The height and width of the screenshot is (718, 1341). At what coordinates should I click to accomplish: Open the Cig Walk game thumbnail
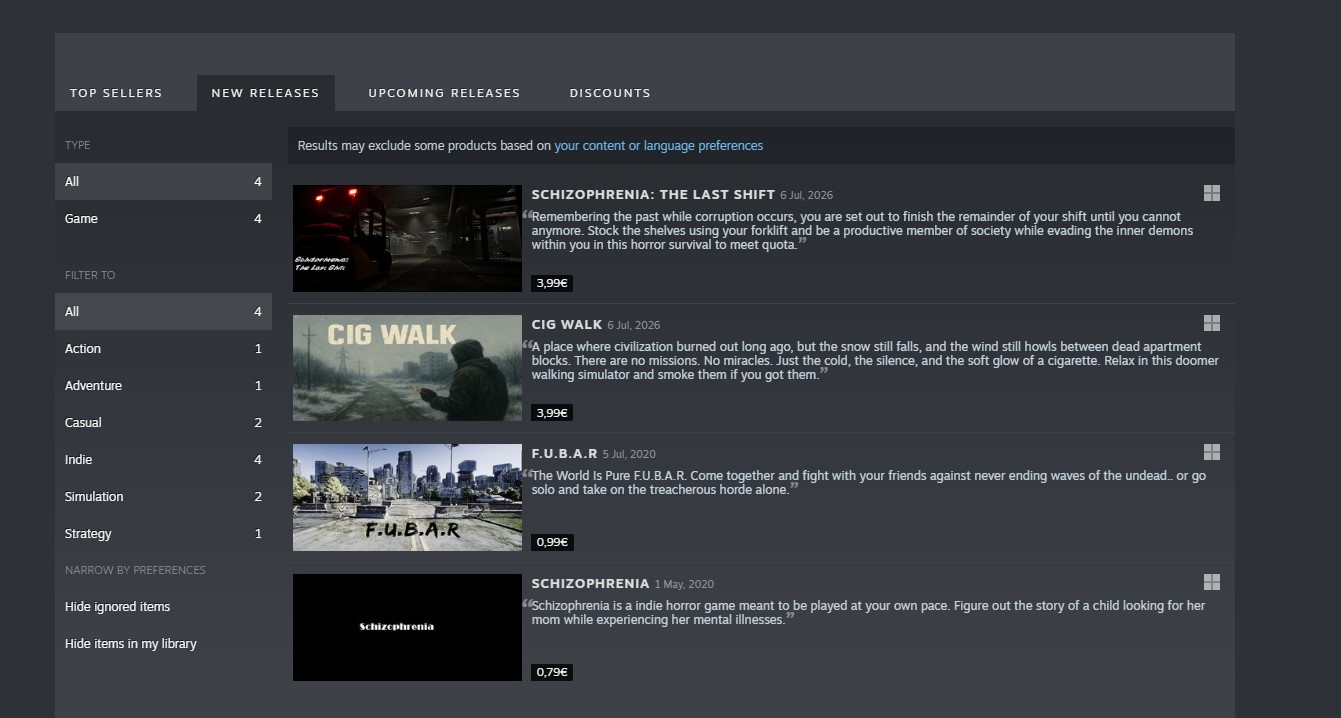(407, 368)
